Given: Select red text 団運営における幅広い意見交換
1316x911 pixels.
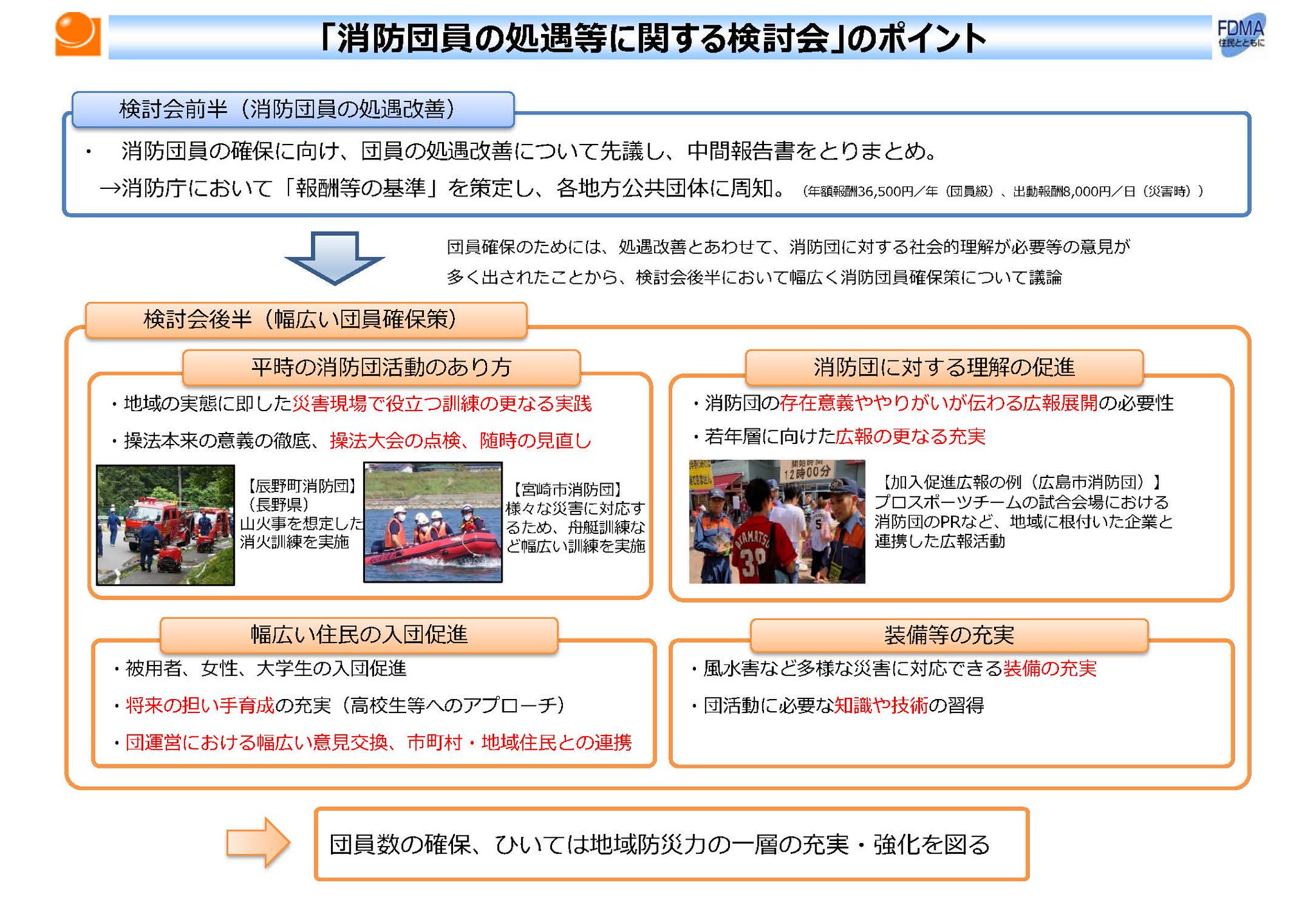Looking at the screenshot, I should pyautogui.click(x=256, y=743).
